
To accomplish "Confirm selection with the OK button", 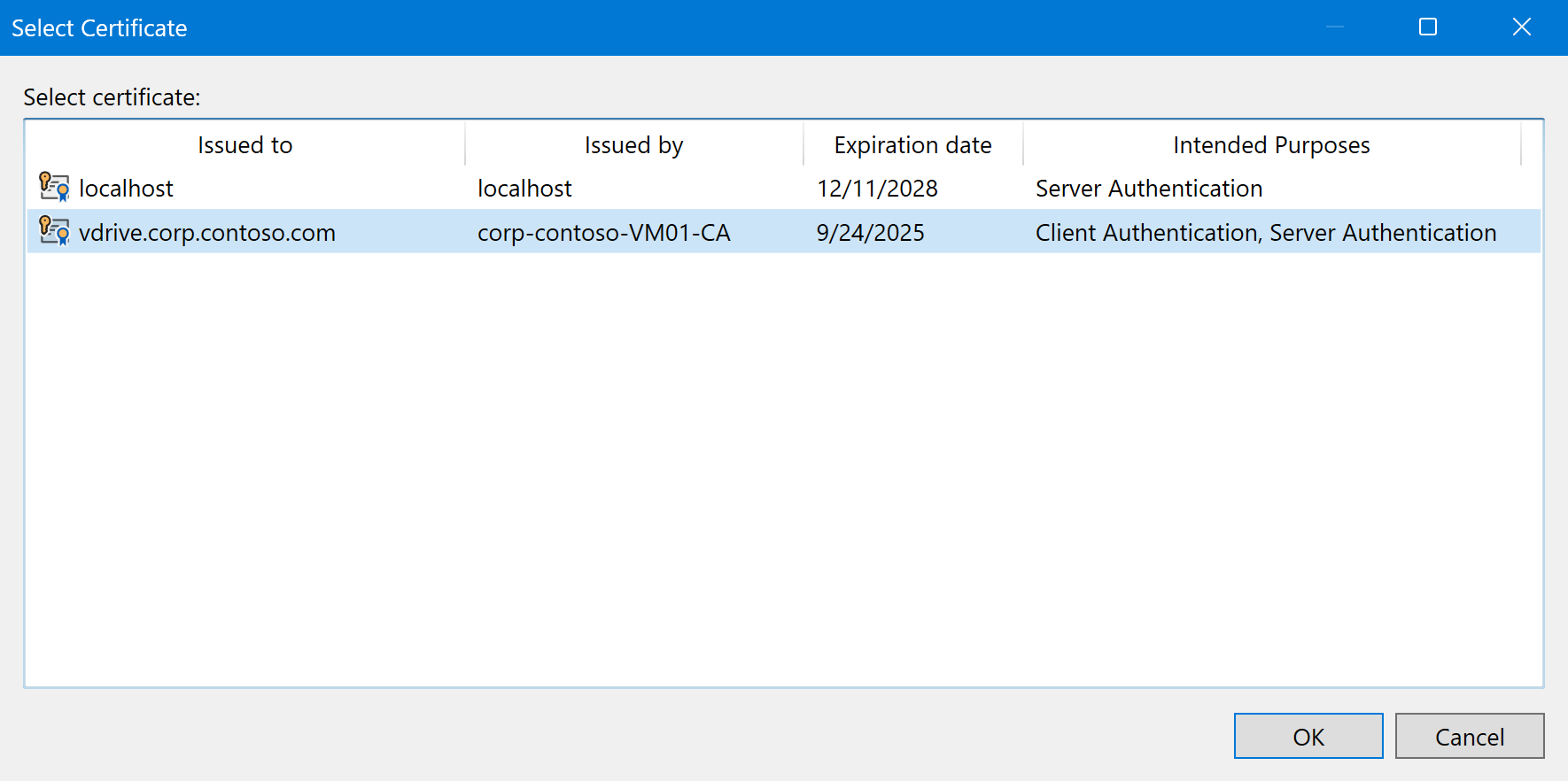I will point(1308,737).
